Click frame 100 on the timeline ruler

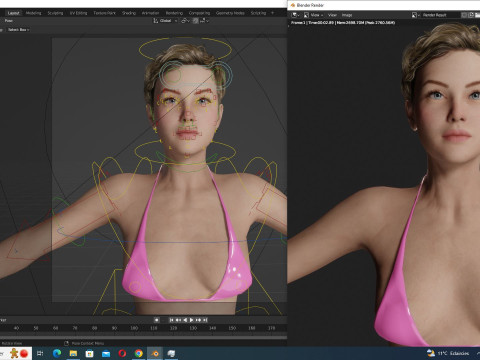(x=134, y=328)
